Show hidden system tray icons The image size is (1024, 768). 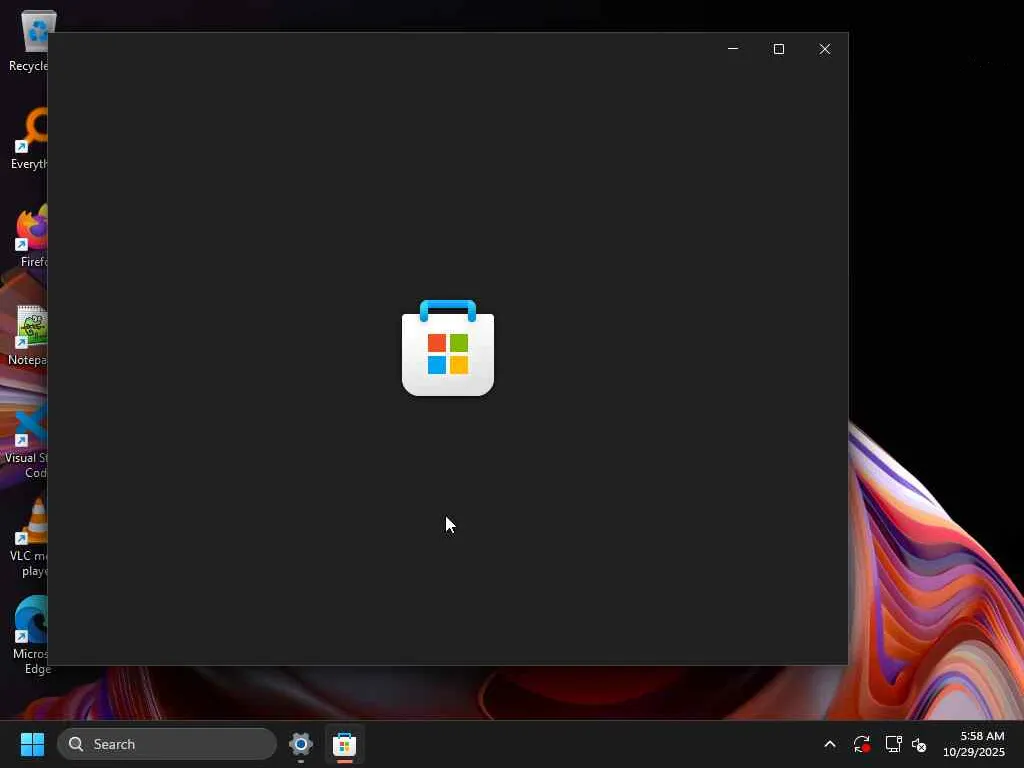(829, 744)
